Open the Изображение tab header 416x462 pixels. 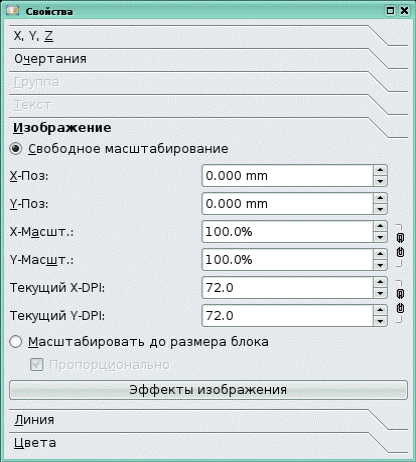[x=208, y=128]
